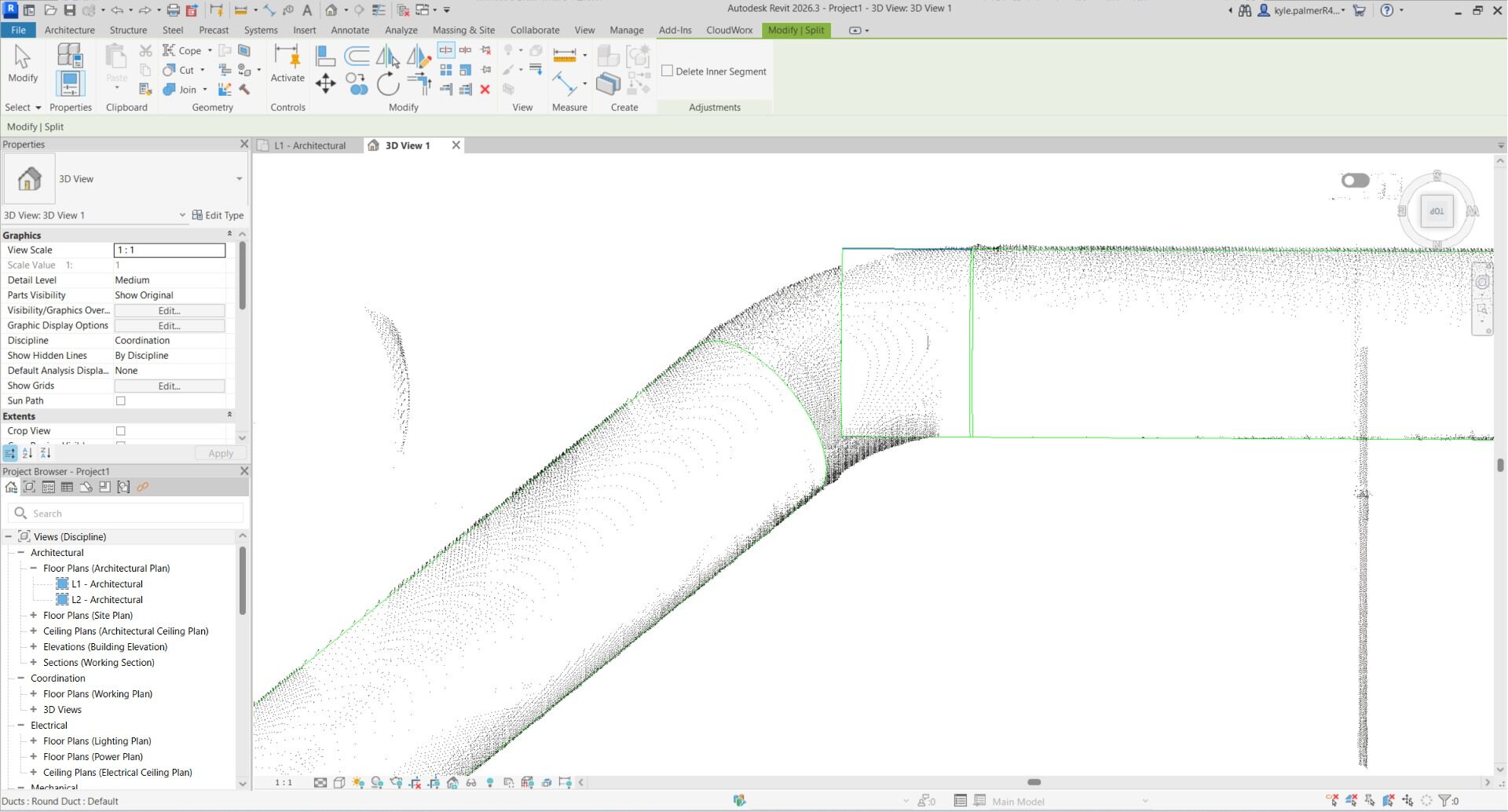Click the Activate Controls icon
This screenshot has height=812, width=1508.
tap(287, 63)
